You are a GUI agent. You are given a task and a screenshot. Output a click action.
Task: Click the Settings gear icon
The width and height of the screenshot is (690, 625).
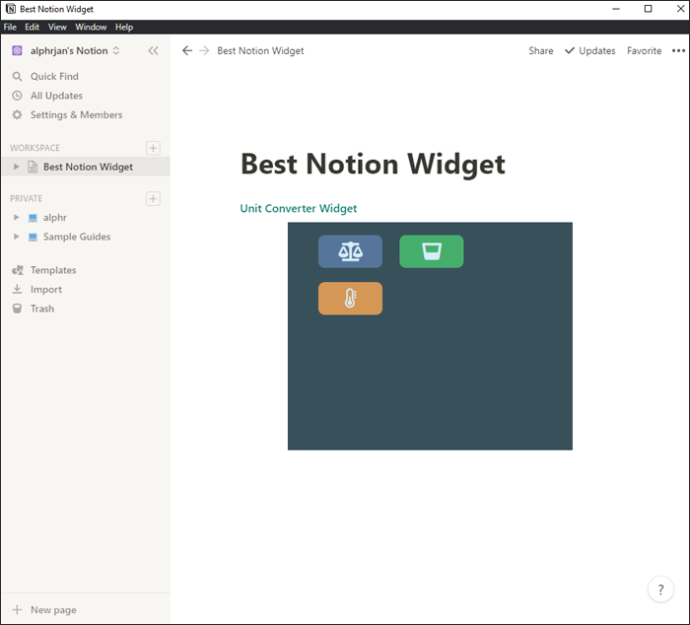17,115
